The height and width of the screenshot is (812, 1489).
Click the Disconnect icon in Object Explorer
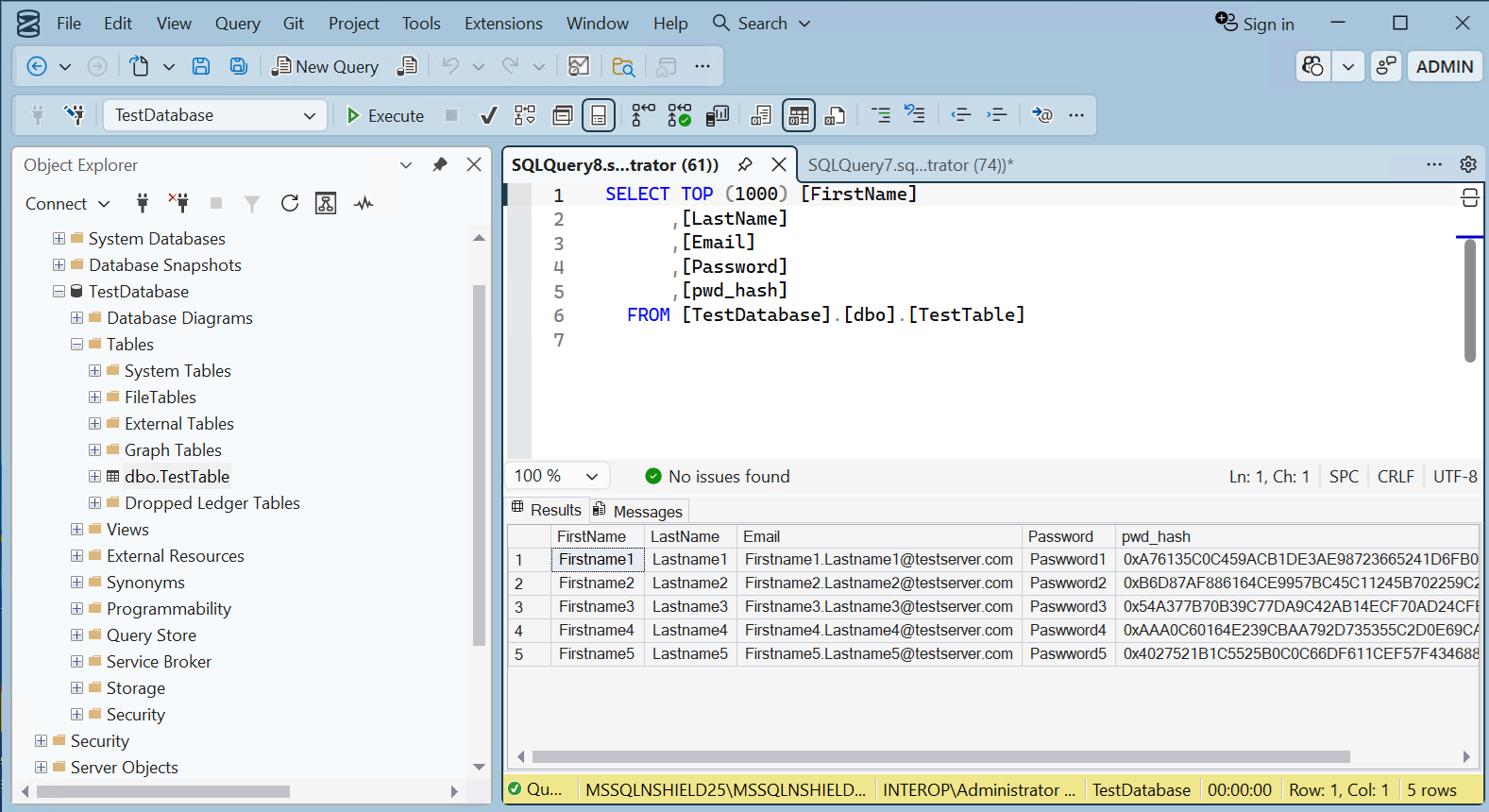[178, 203]
